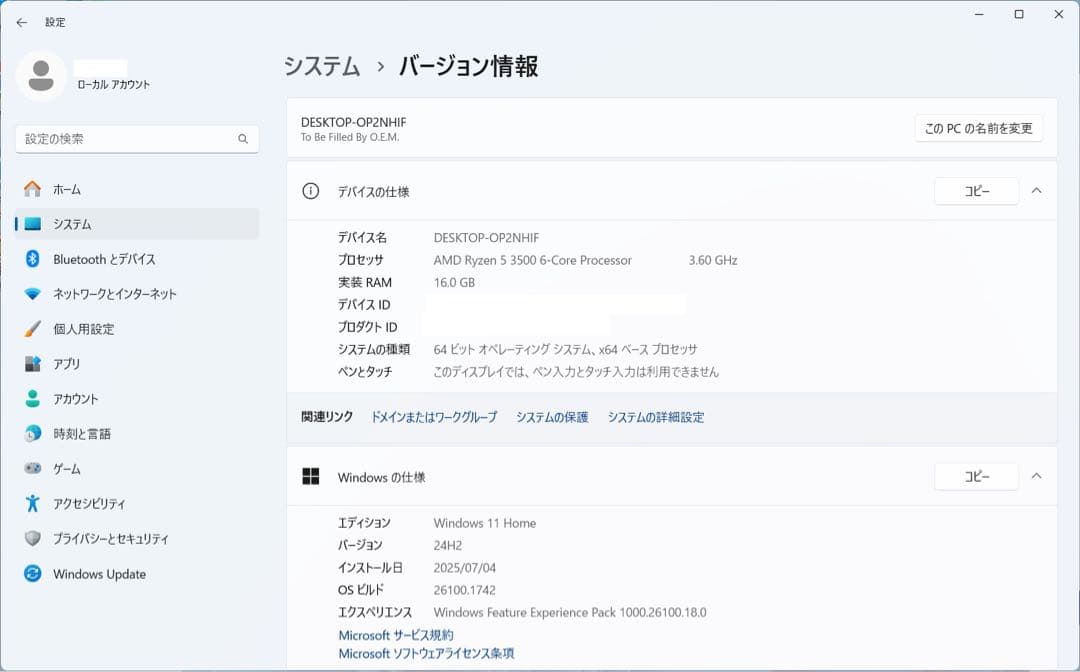Open Windows Update in the sidebar

point(97,573)
